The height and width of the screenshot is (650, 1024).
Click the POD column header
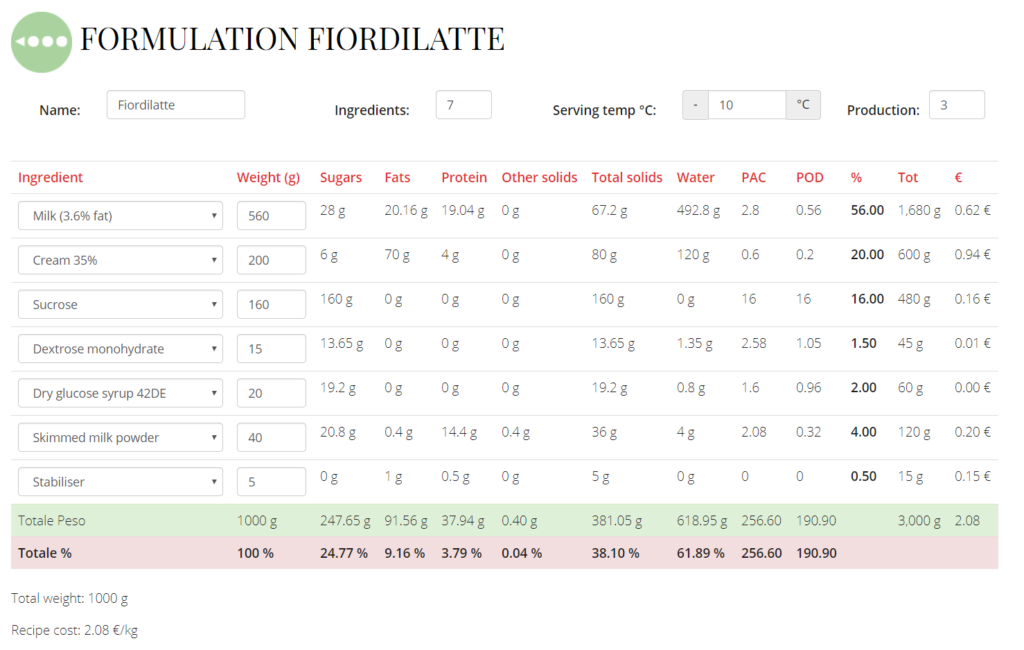810,178
